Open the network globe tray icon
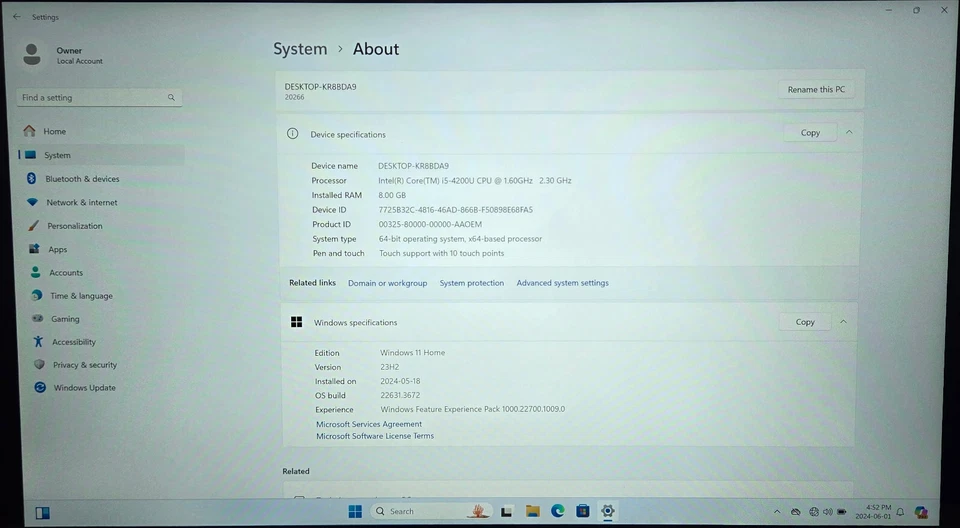The width and height of the screenshot is (960, 528). point(814,511)
